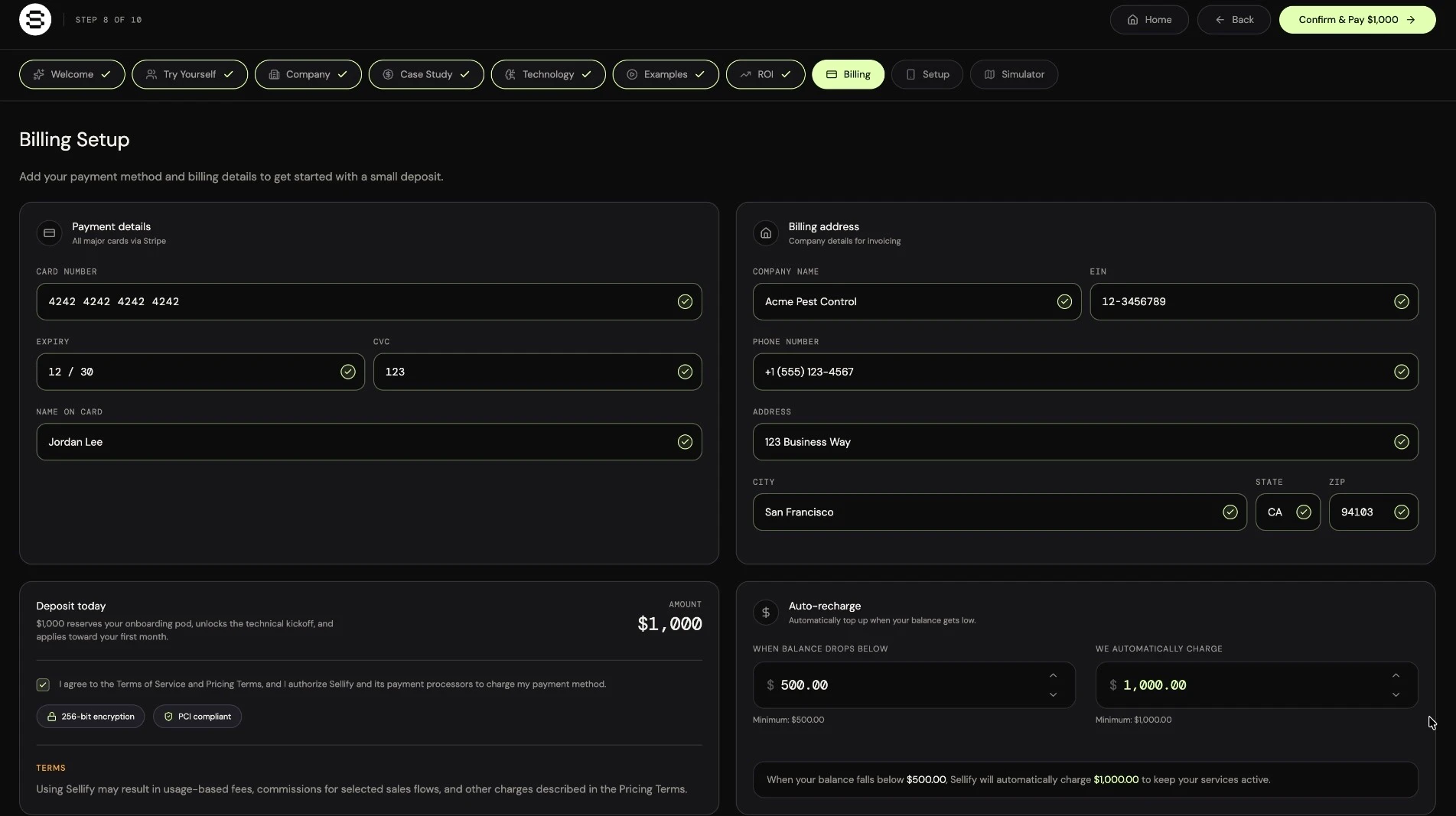The width and height of the screenshot is (1456, 816).
Task: Click the dollar sign in the balance threshold field
Action: coord(770,685)
